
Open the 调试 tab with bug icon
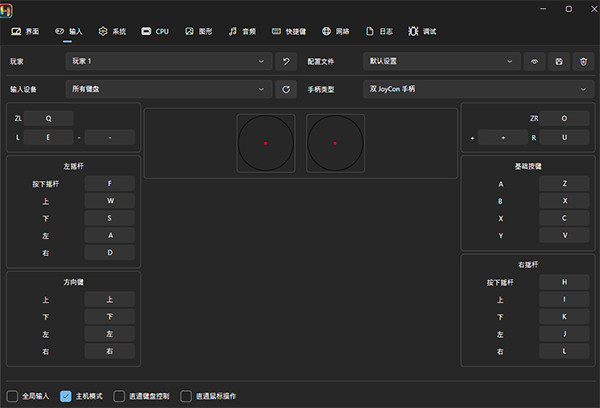tap(421, 31)
